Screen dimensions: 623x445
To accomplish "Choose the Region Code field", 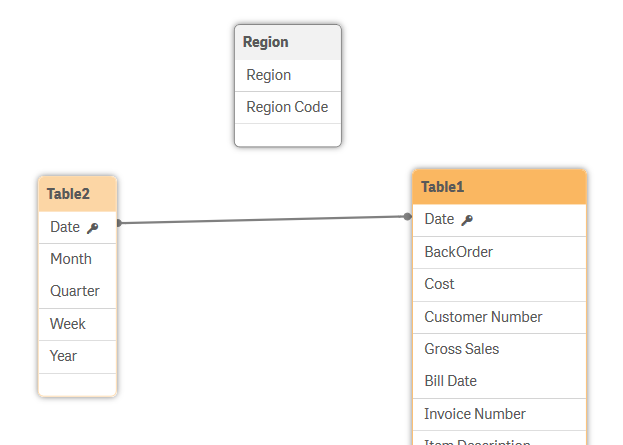I will pyautogui.click(x=287, y=107).
